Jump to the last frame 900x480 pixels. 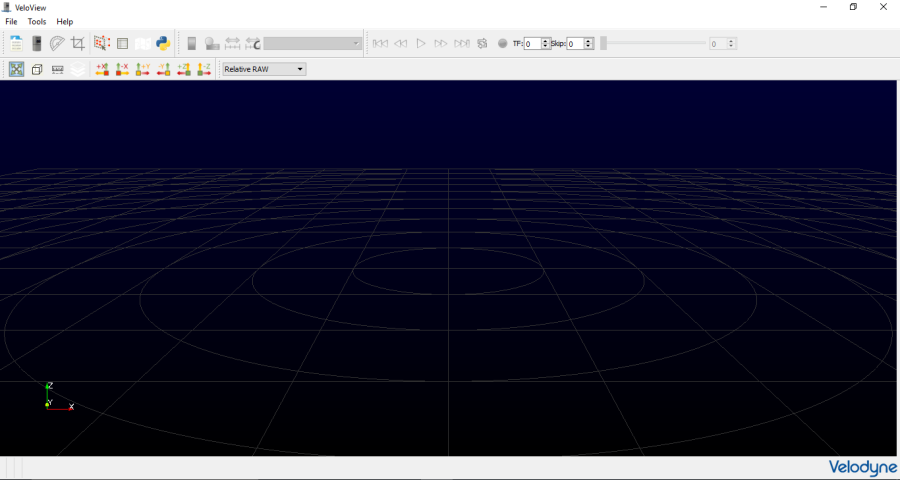click(x=461, y=43)
